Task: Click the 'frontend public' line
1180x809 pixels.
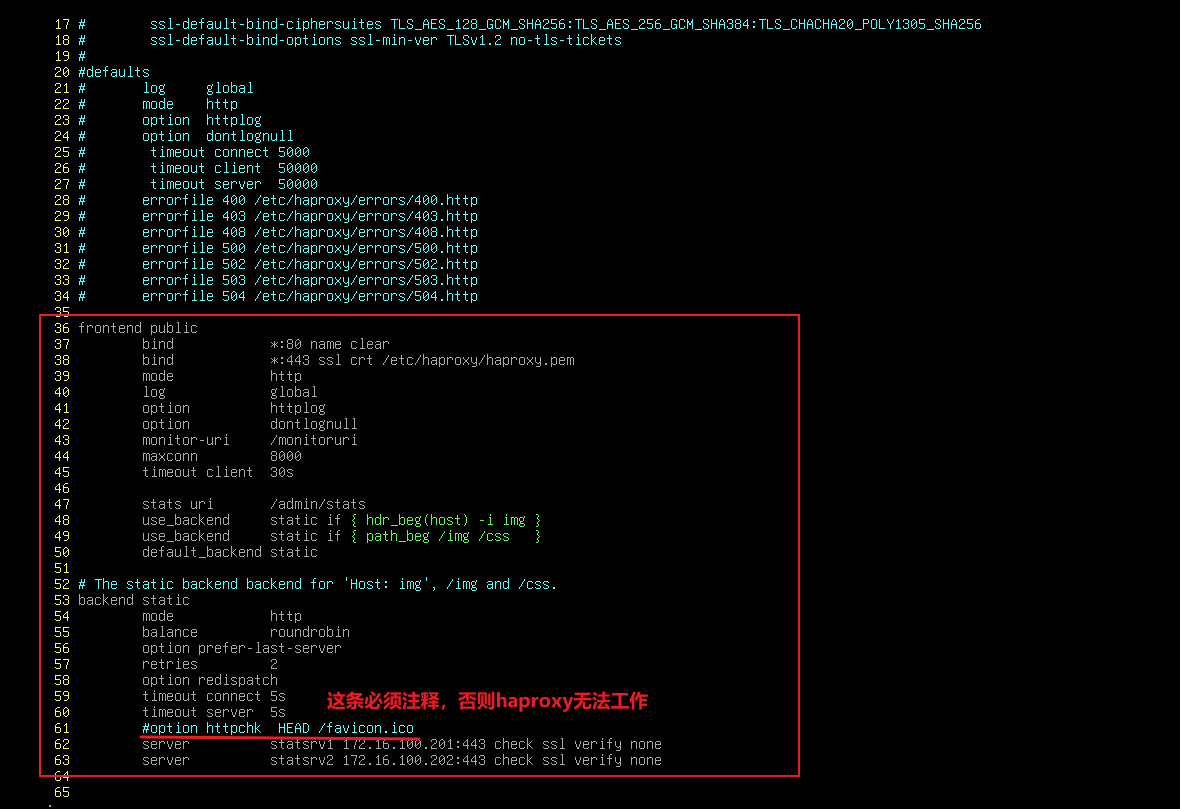Action: [138, 328]
